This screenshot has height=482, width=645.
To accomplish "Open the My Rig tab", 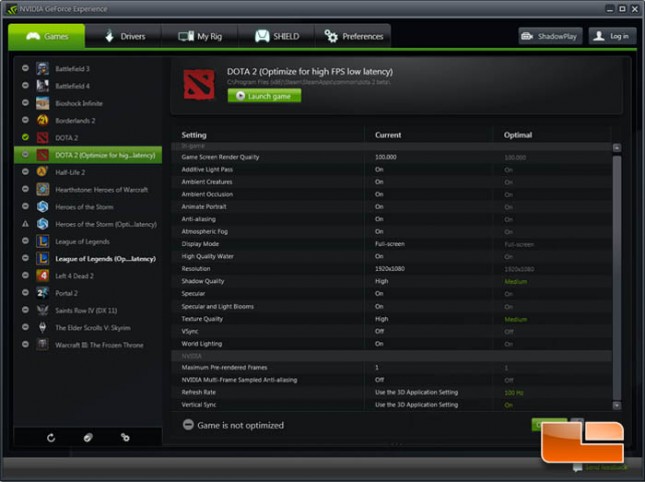I will (x=200, y=36).
